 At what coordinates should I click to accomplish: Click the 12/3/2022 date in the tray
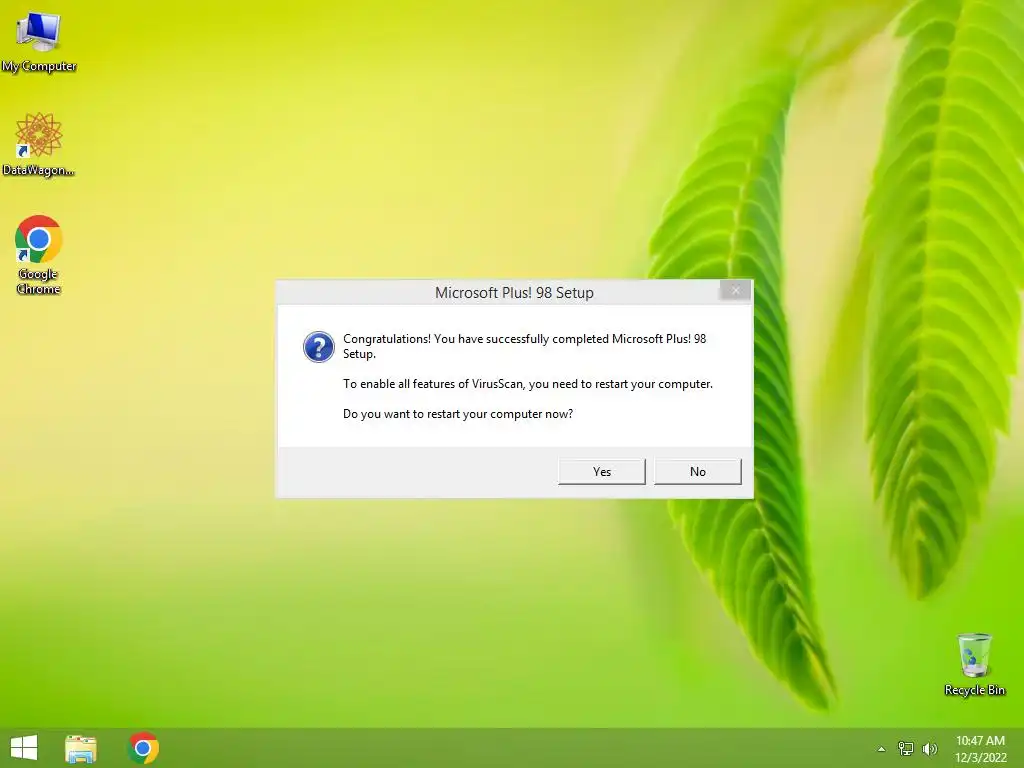tap(980, 758)
